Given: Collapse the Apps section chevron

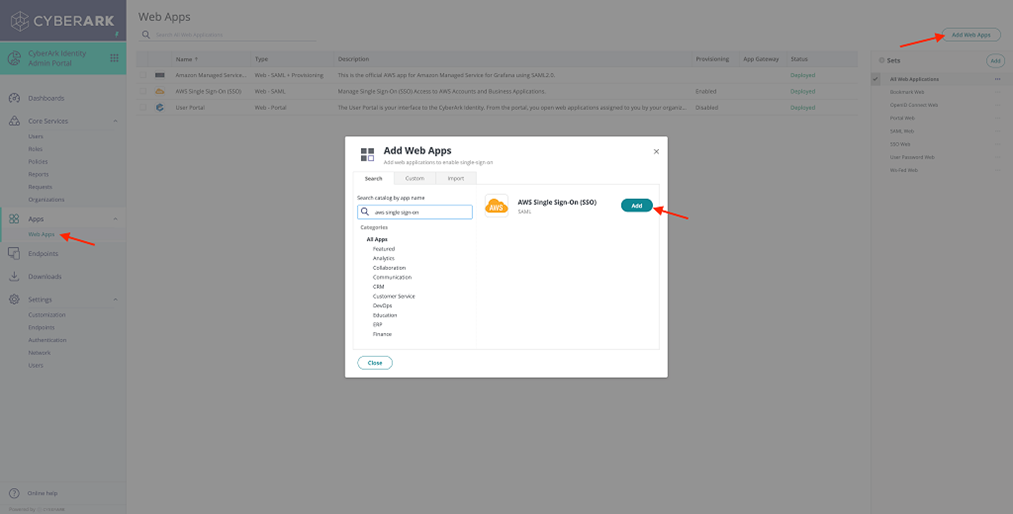Looking at the screenshot, I should tap(115, 219).
